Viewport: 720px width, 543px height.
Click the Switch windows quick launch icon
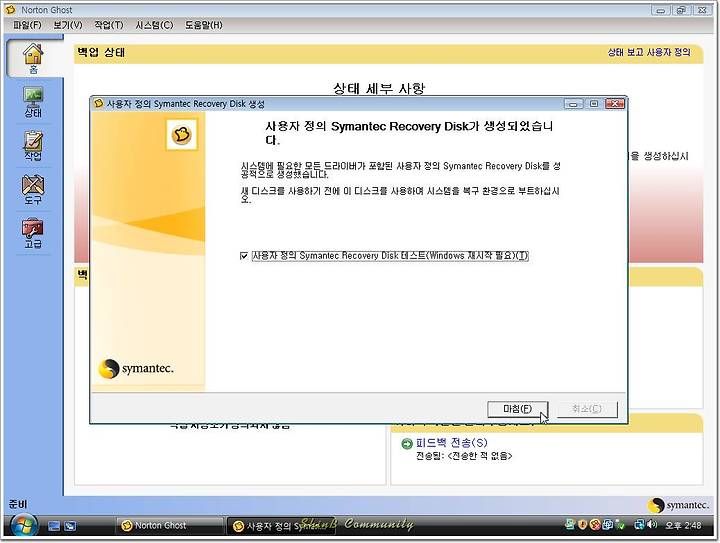pyautogui.click(x=70, y=526)
